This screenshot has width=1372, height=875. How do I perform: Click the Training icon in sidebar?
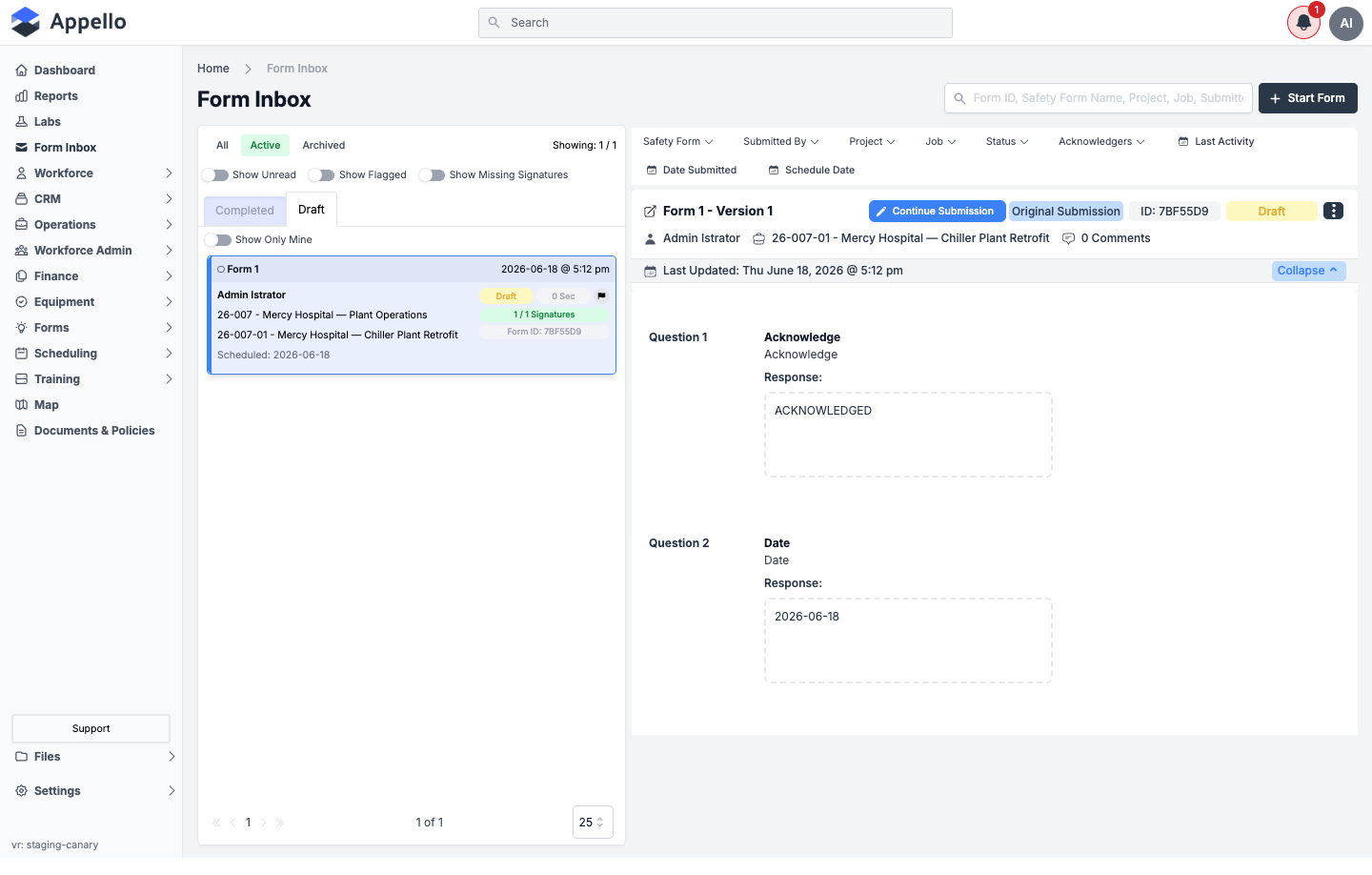point(21,379)
